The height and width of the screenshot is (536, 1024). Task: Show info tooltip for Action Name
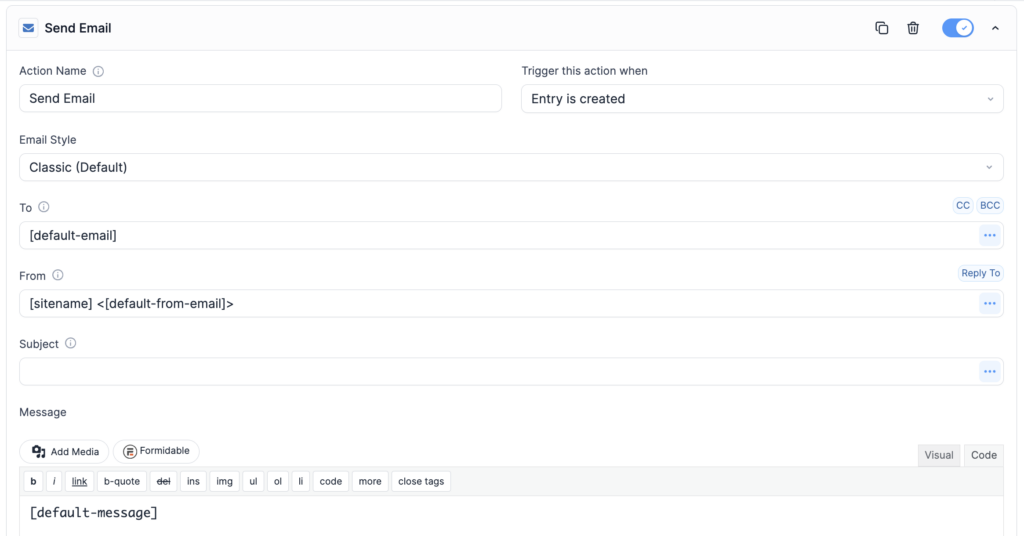[98, 71]
